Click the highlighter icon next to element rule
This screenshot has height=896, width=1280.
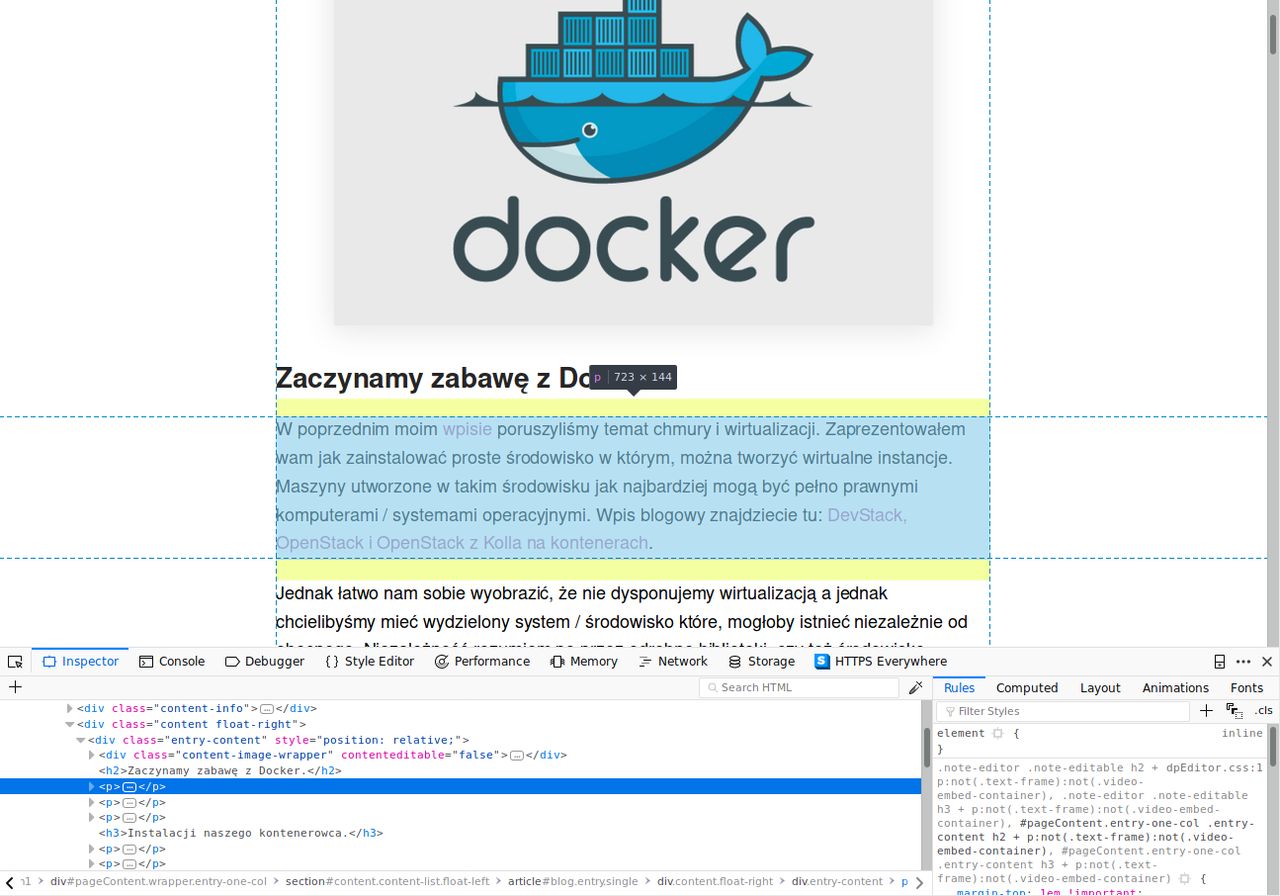pyautogui.click(x=997, y=734)
